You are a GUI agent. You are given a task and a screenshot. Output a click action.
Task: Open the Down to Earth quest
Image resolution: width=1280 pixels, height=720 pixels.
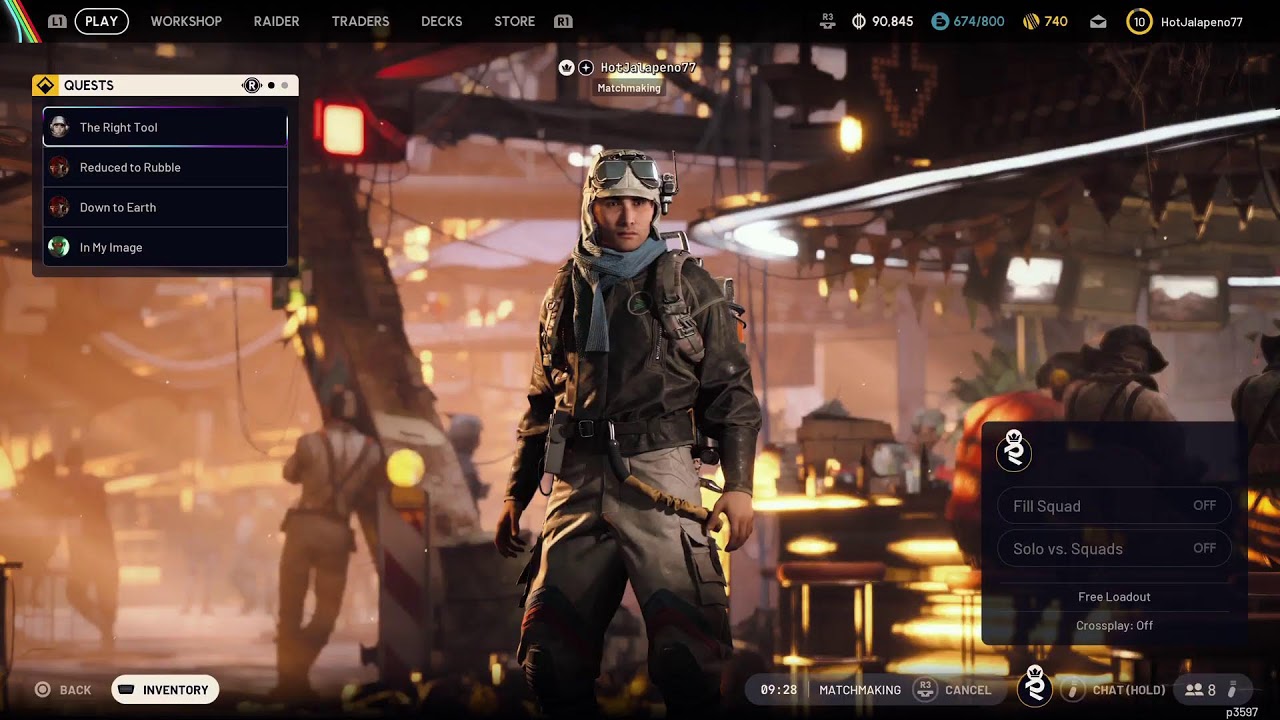[165, 207]
